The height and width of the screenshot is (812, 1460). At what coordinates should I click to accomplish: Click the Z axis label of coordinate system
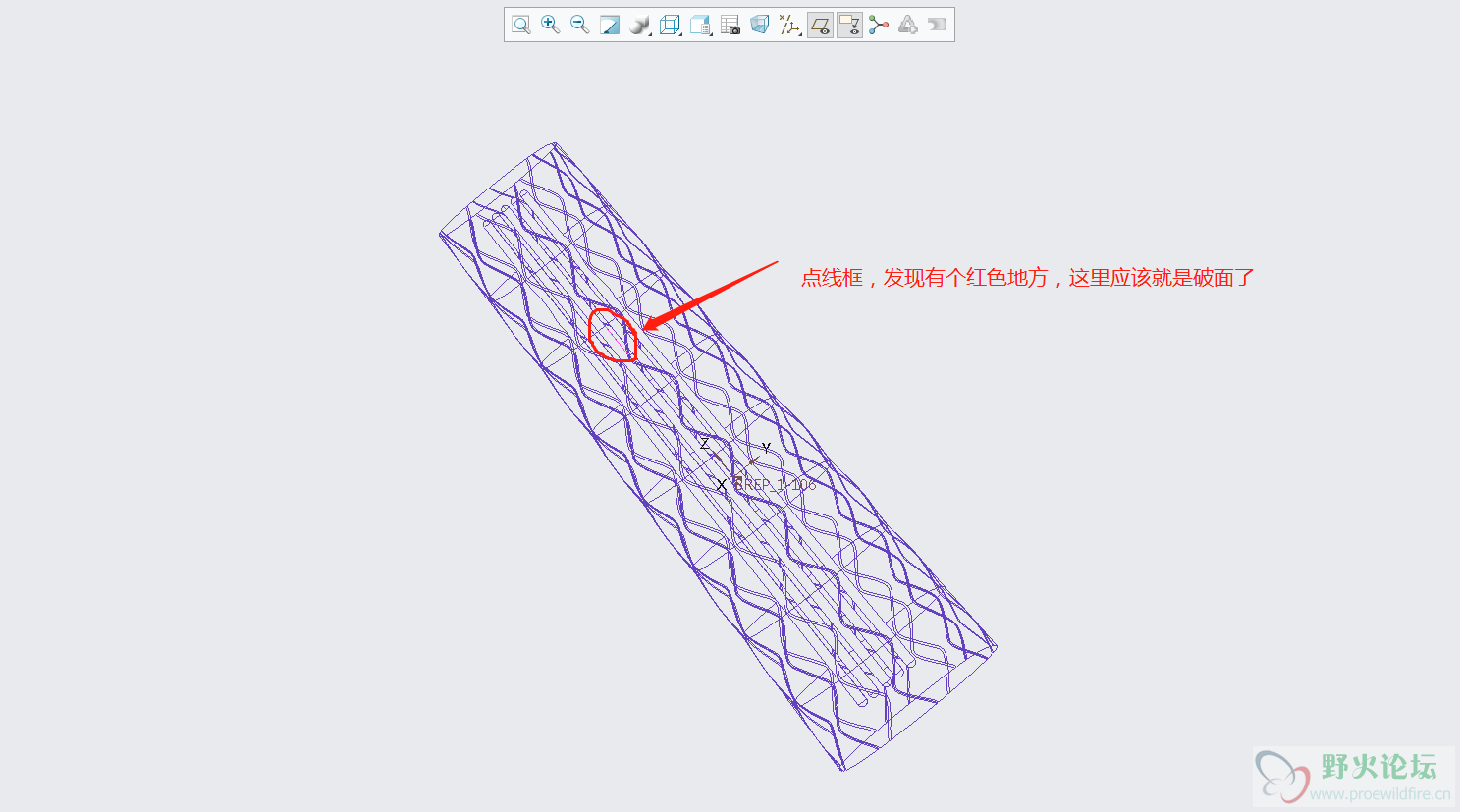tap(704, 444)
